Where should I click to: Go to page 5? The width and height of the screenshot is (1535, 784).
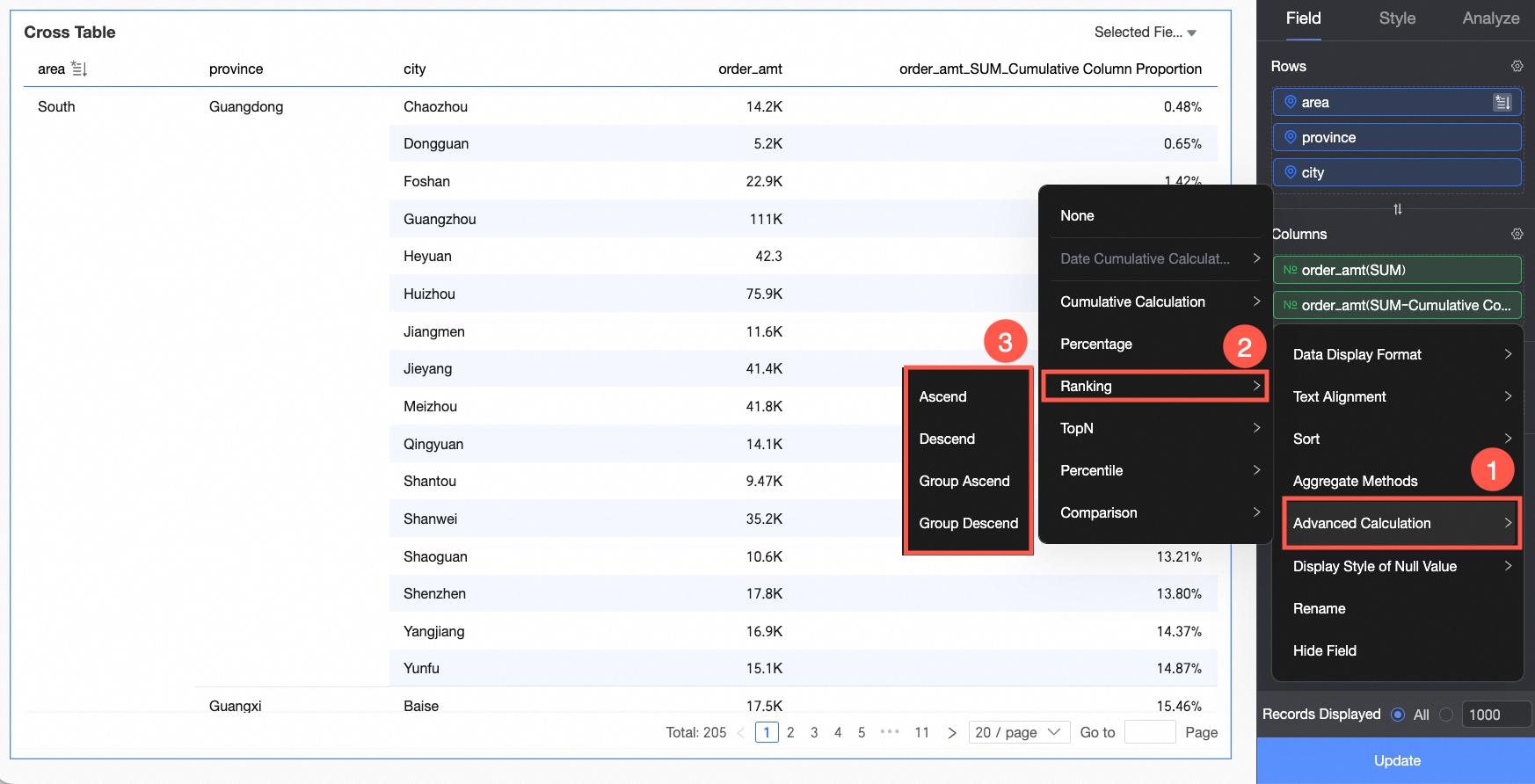click(862, 732)
